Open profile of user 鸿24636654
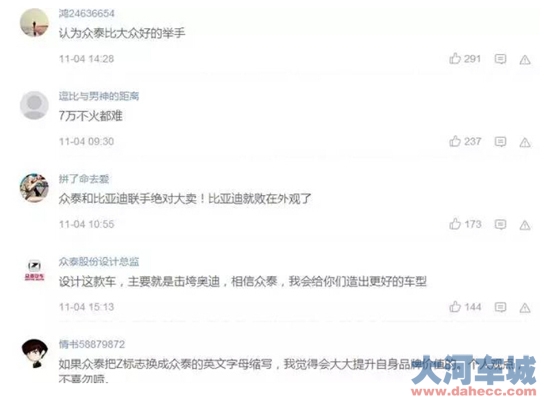Viewport: 550px width, 405px height. point(87,13)
